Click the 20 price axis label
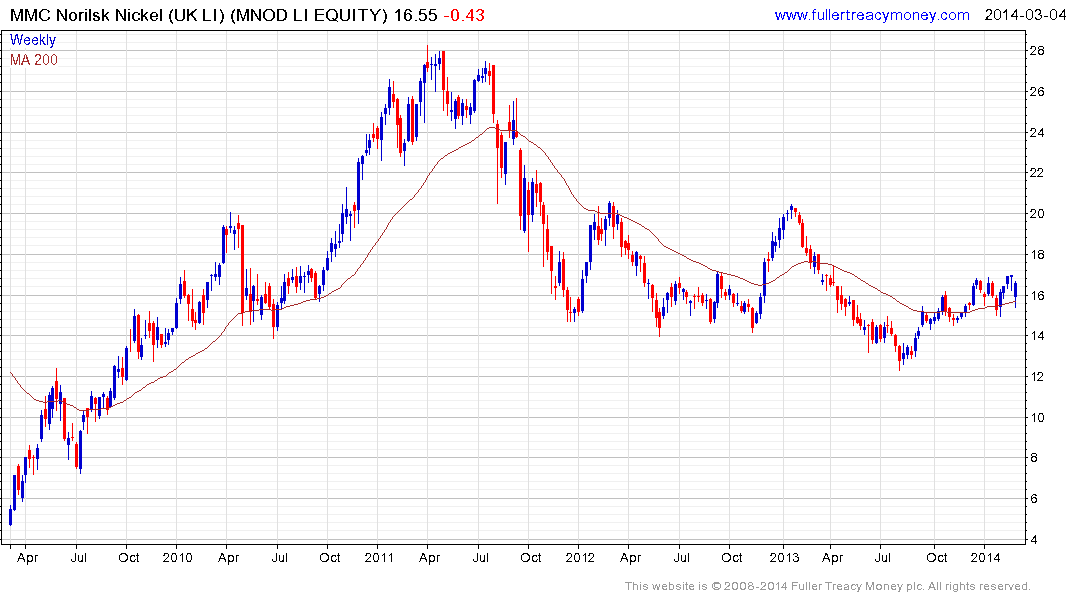1075x600 pixels. pyautogui.click(x=1037, y=214)
